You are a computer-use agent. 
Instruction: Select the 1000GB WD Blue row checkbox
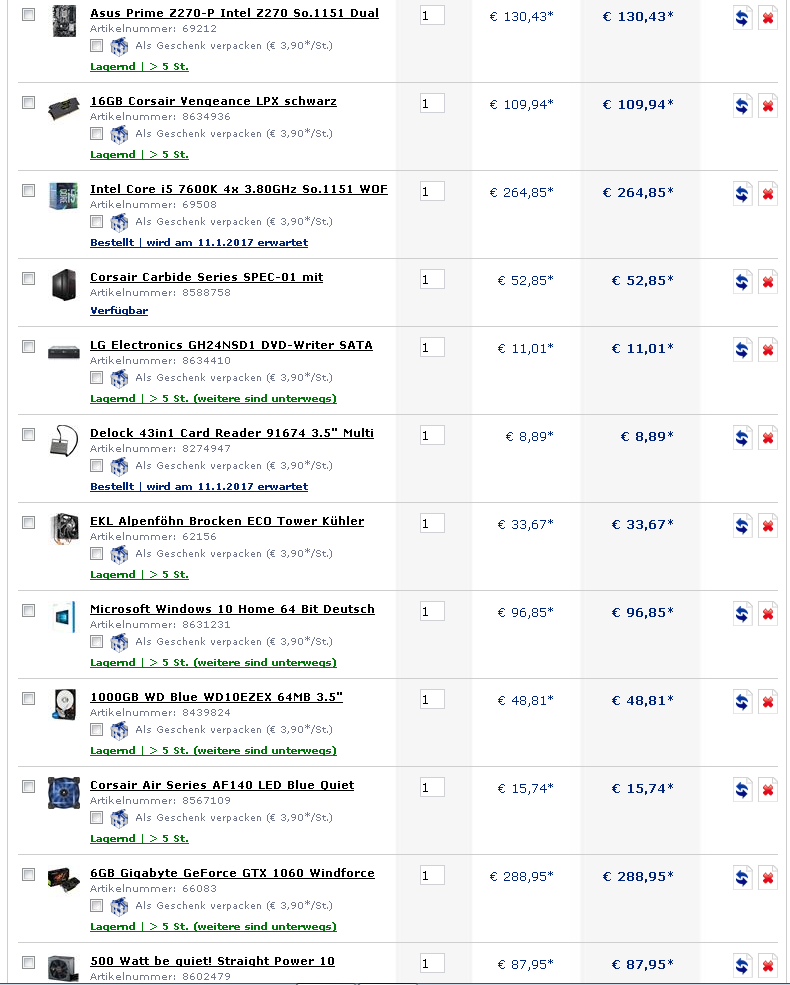click(28, 697)
